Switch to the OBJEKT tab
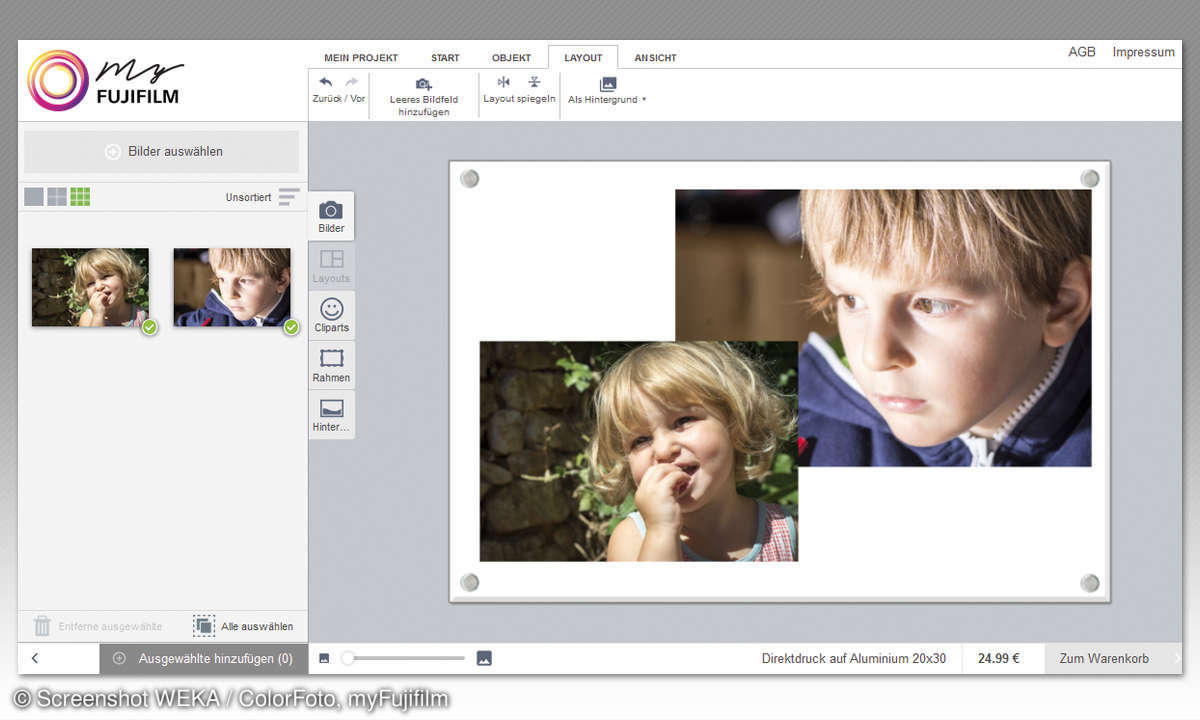 pos(511,58)
